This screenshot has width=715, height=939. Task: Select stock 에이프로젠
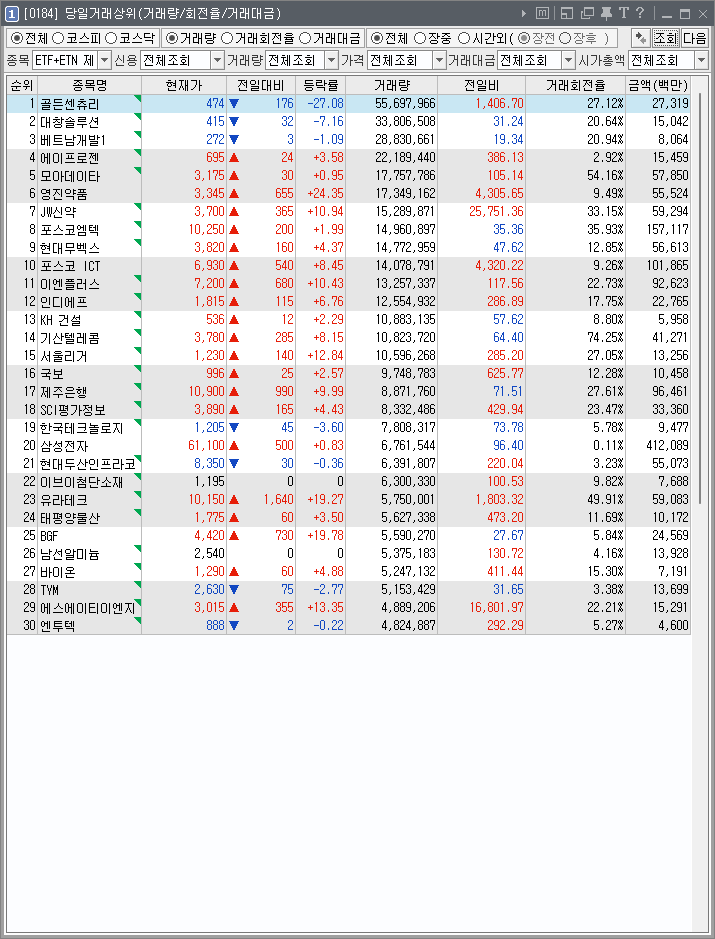69,158
